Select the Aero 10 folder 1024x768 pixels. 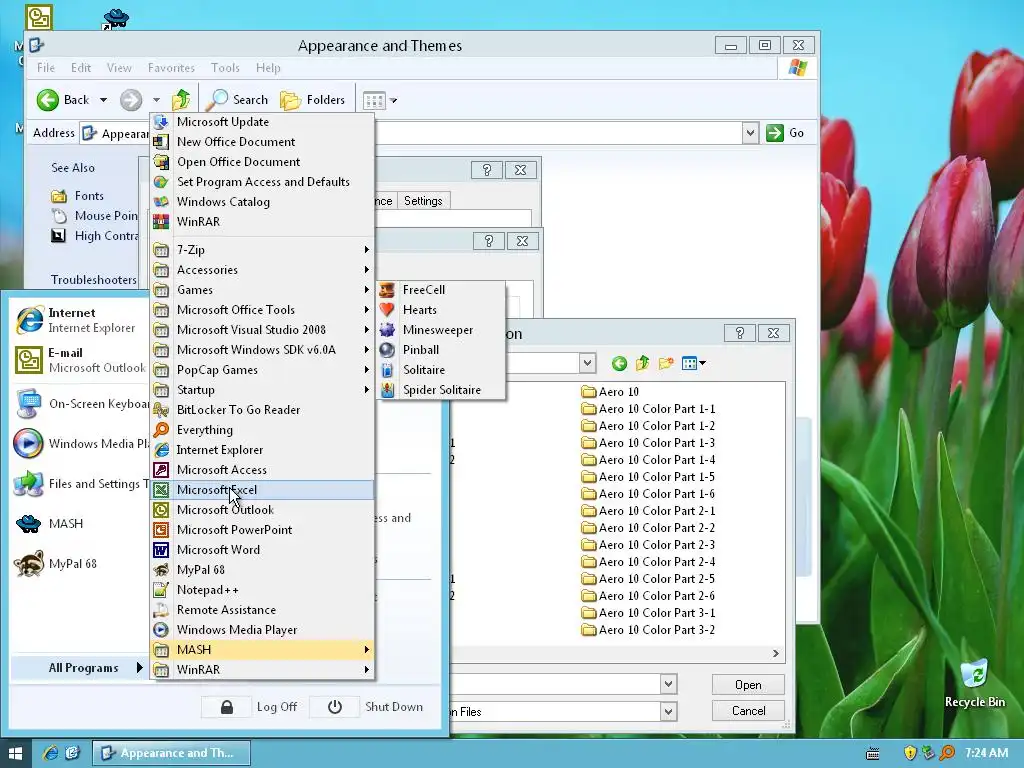coord(610,392)
